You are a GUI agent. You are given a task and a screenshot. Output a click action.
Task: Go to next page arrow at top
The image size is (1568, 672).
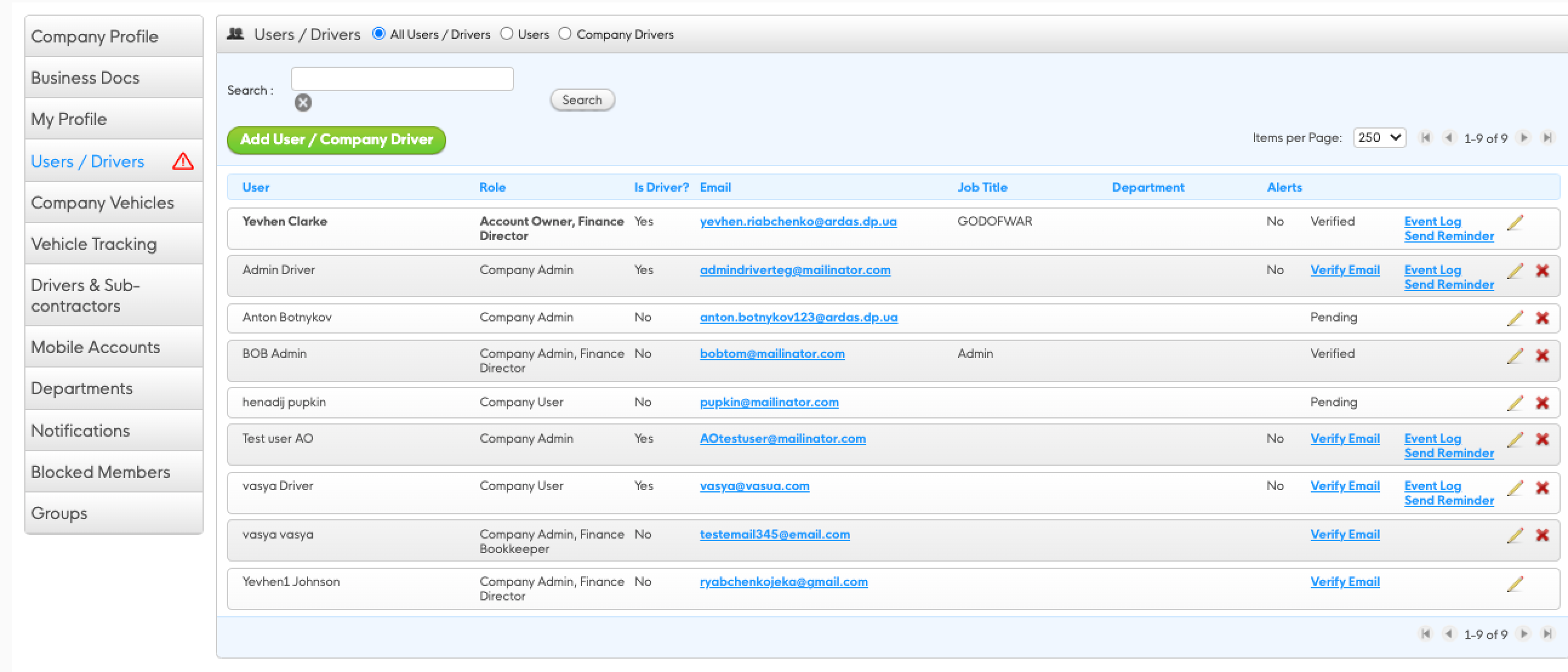[x=1524, y=138]
